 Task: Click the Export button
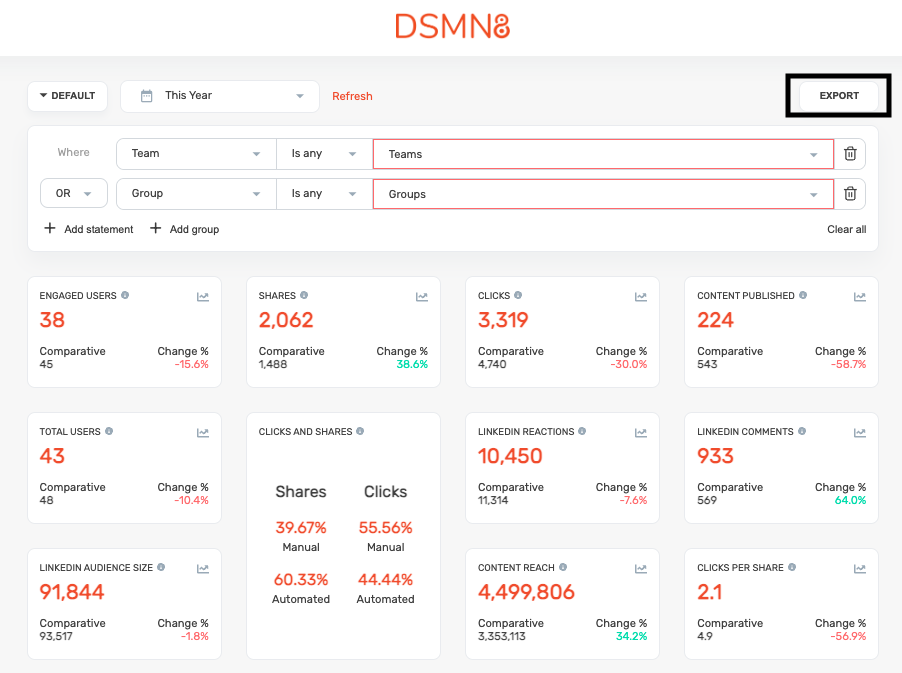839,96
